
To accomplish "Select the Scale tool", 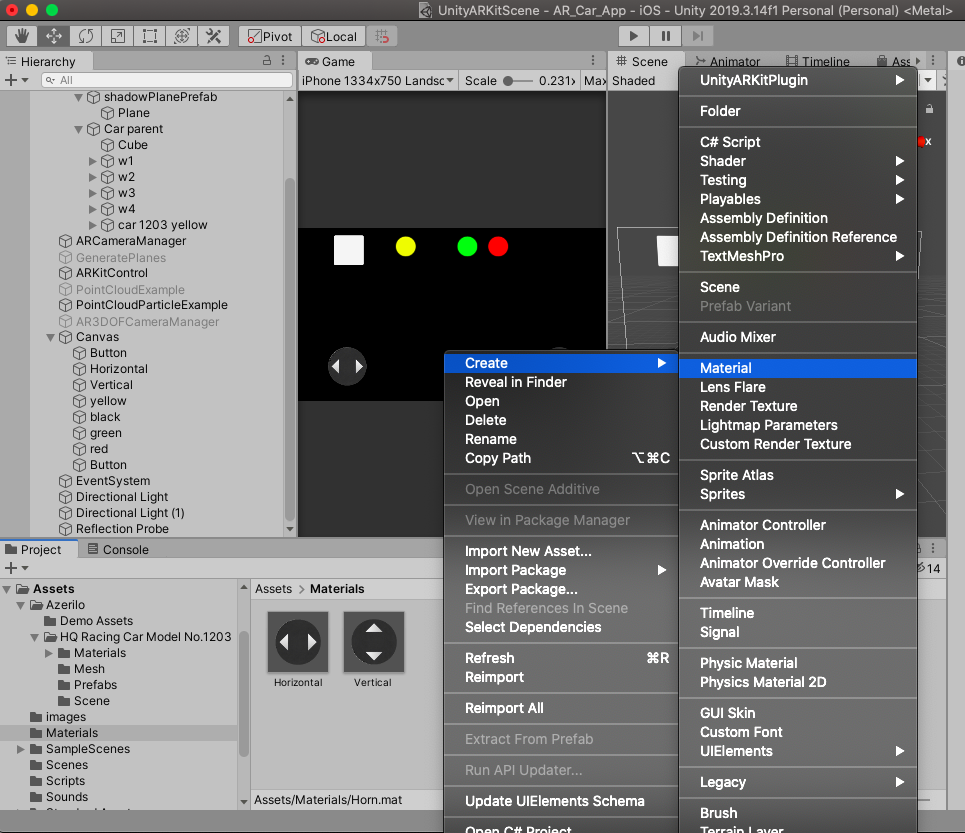I will click(118, 36).
